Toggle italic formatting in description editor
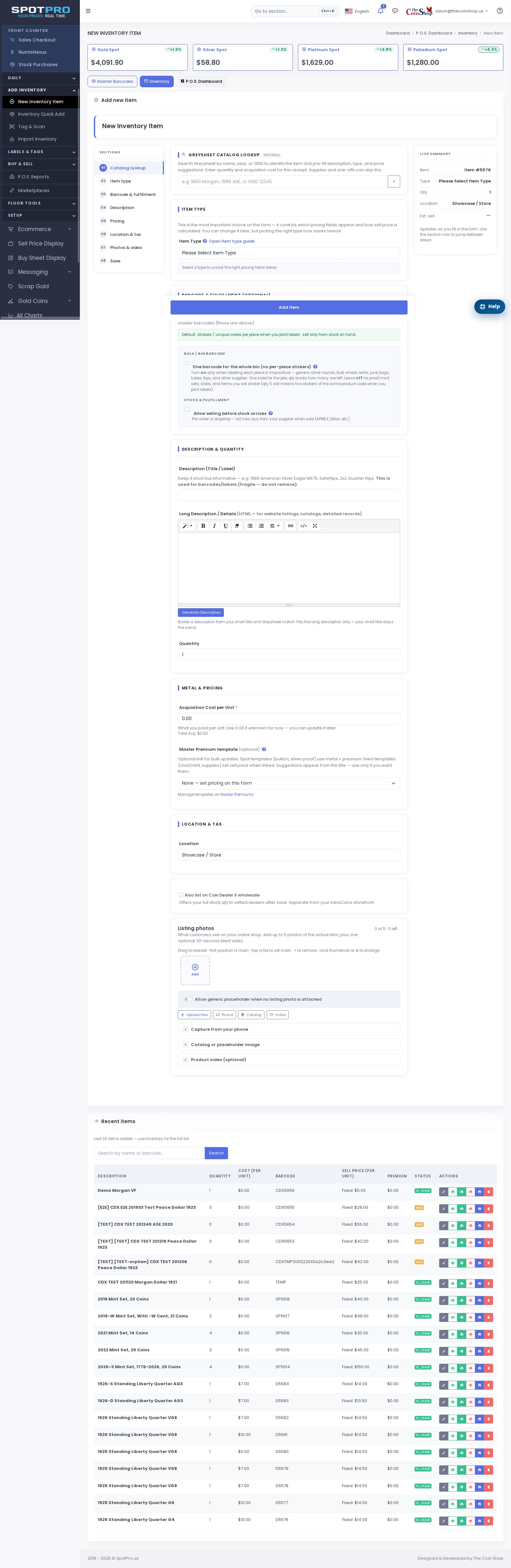511x1568 pixels. 214,526
